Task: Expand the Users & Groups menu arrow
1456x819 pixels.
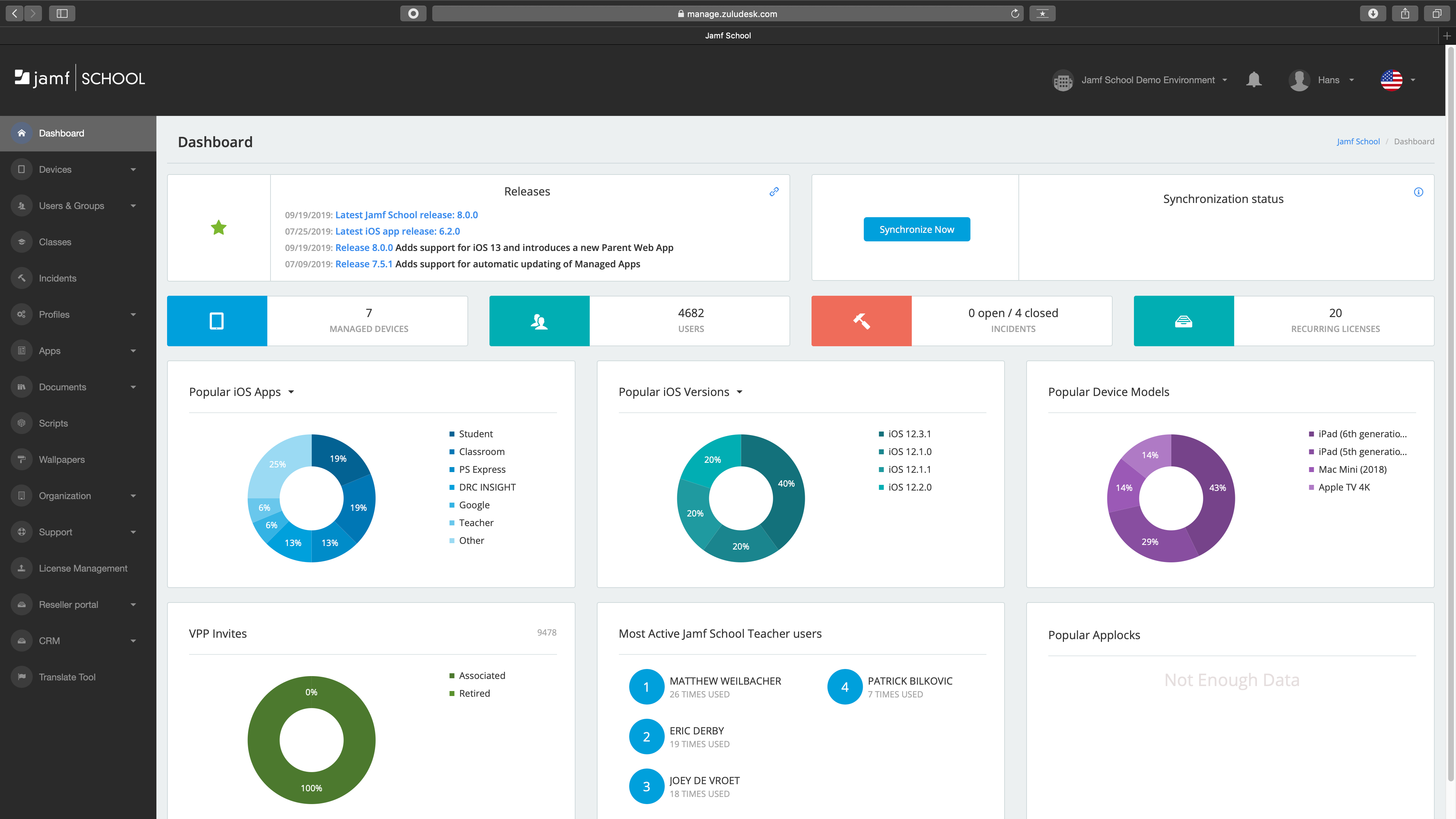Action: [x=133, y=206]
